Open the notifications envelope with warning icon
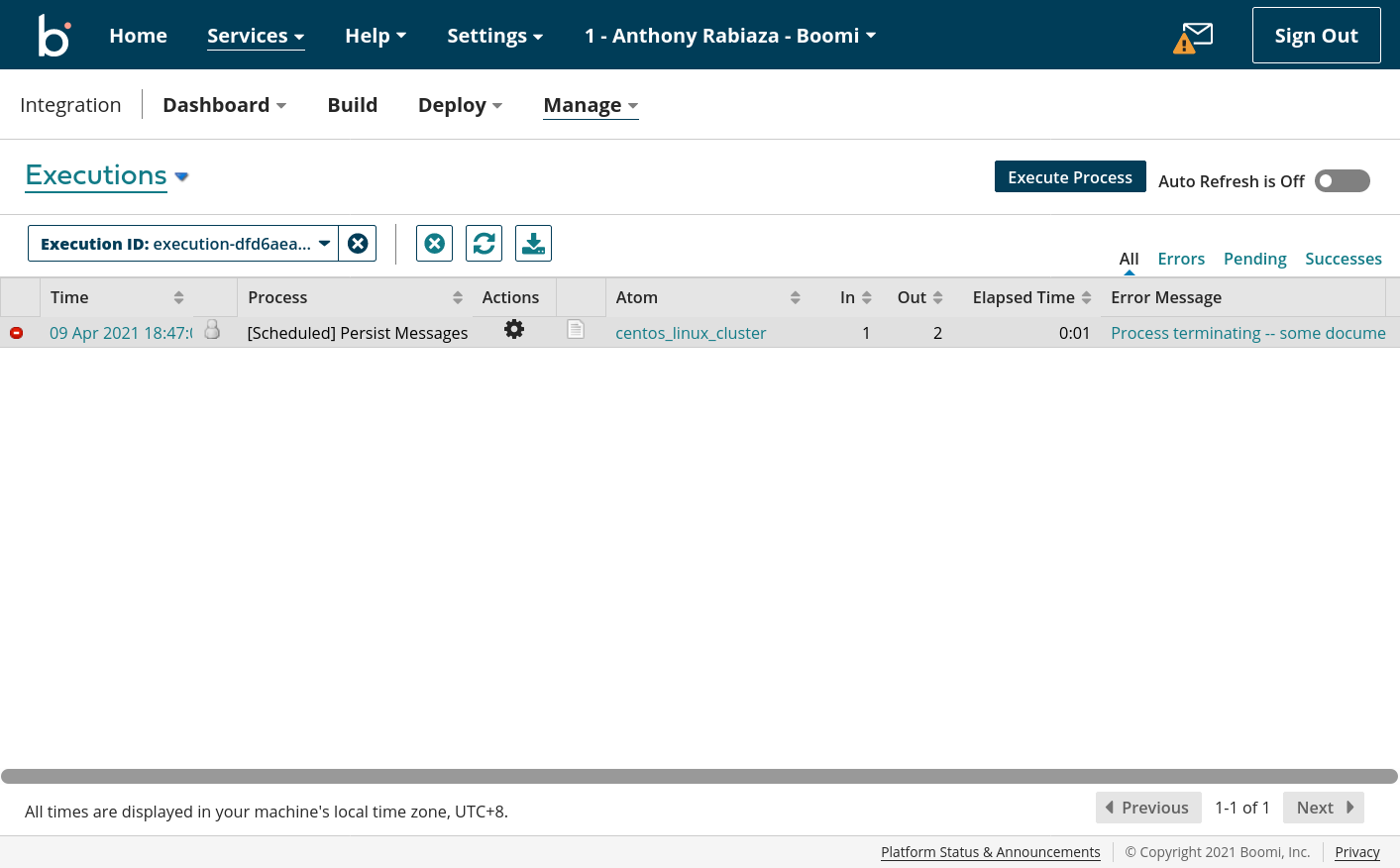 coord(1193,38)
